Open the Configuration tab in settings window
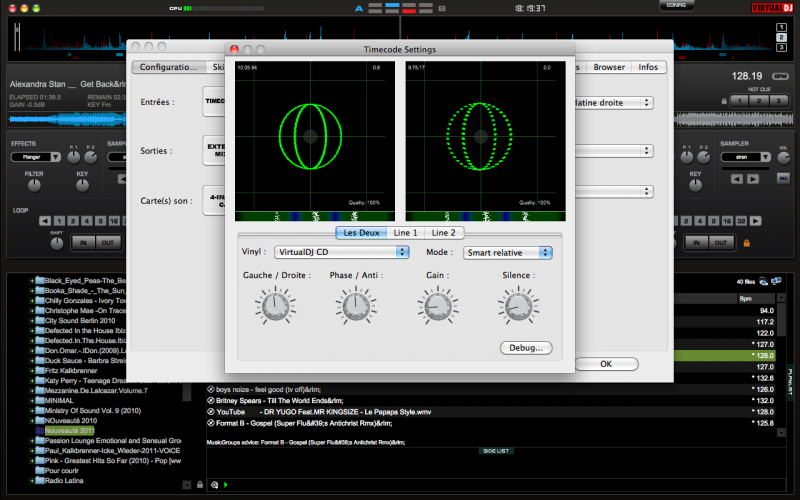This screenshot has height=500, width=800. tap(168, 67)
